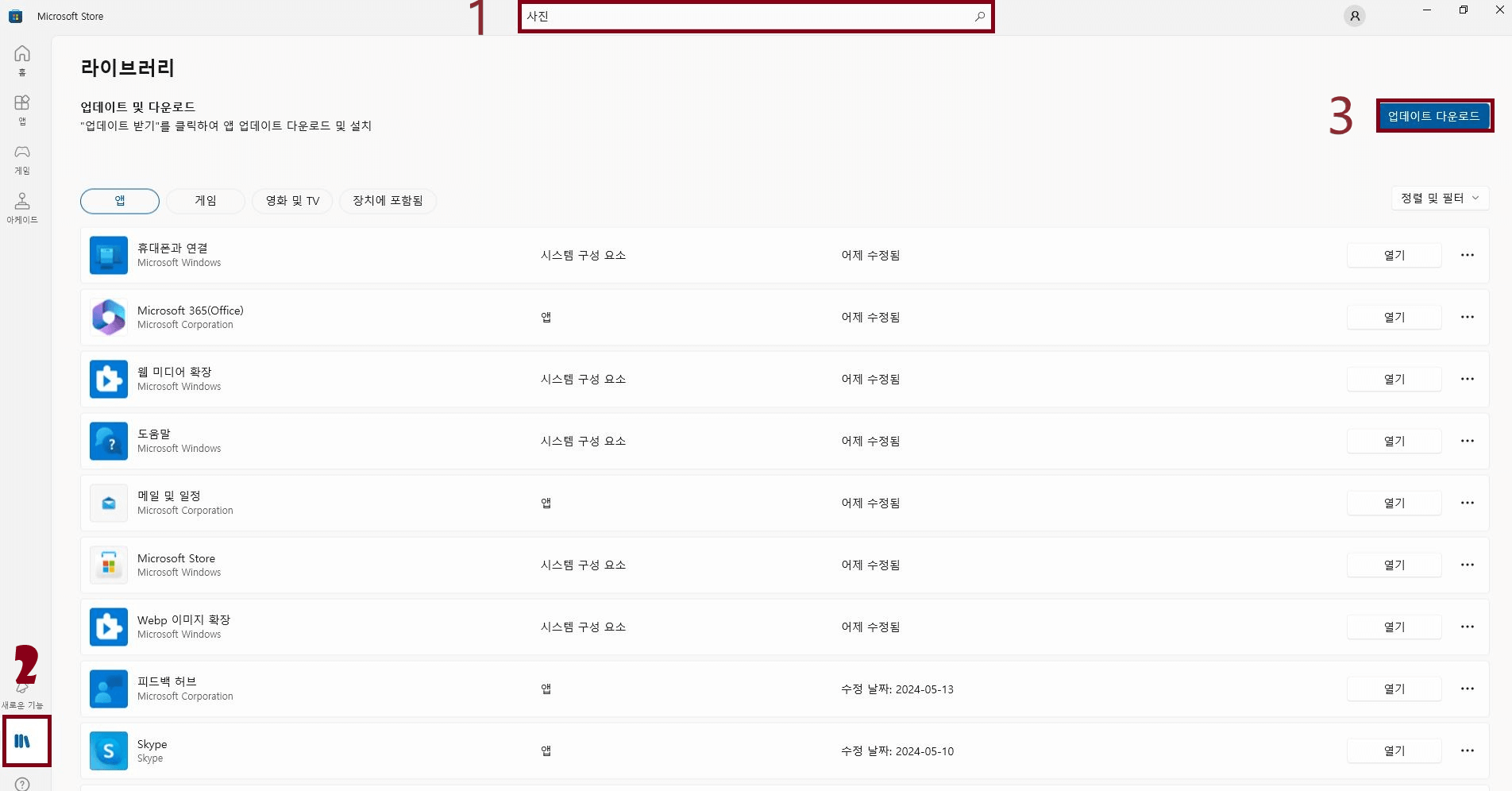The height and width of the screenshot is (791, 1512).
Task: Select the 장치에 포함됨 filter tab
Action: [388, 201]
